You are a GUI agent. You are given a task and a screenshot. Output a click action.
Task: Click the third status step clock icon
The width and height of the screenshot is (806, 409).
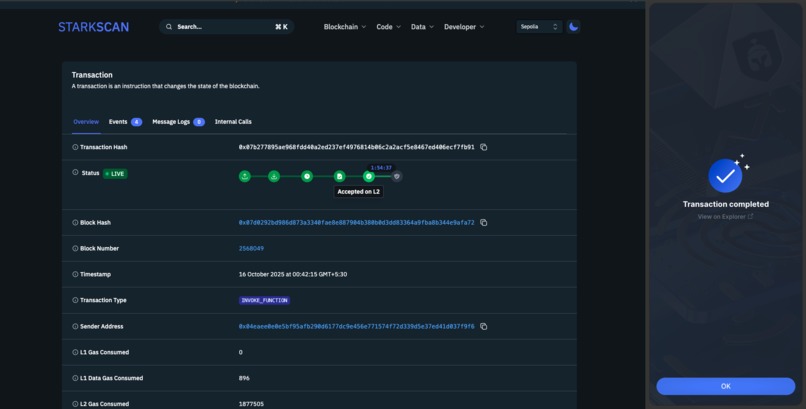coord(307,176)
